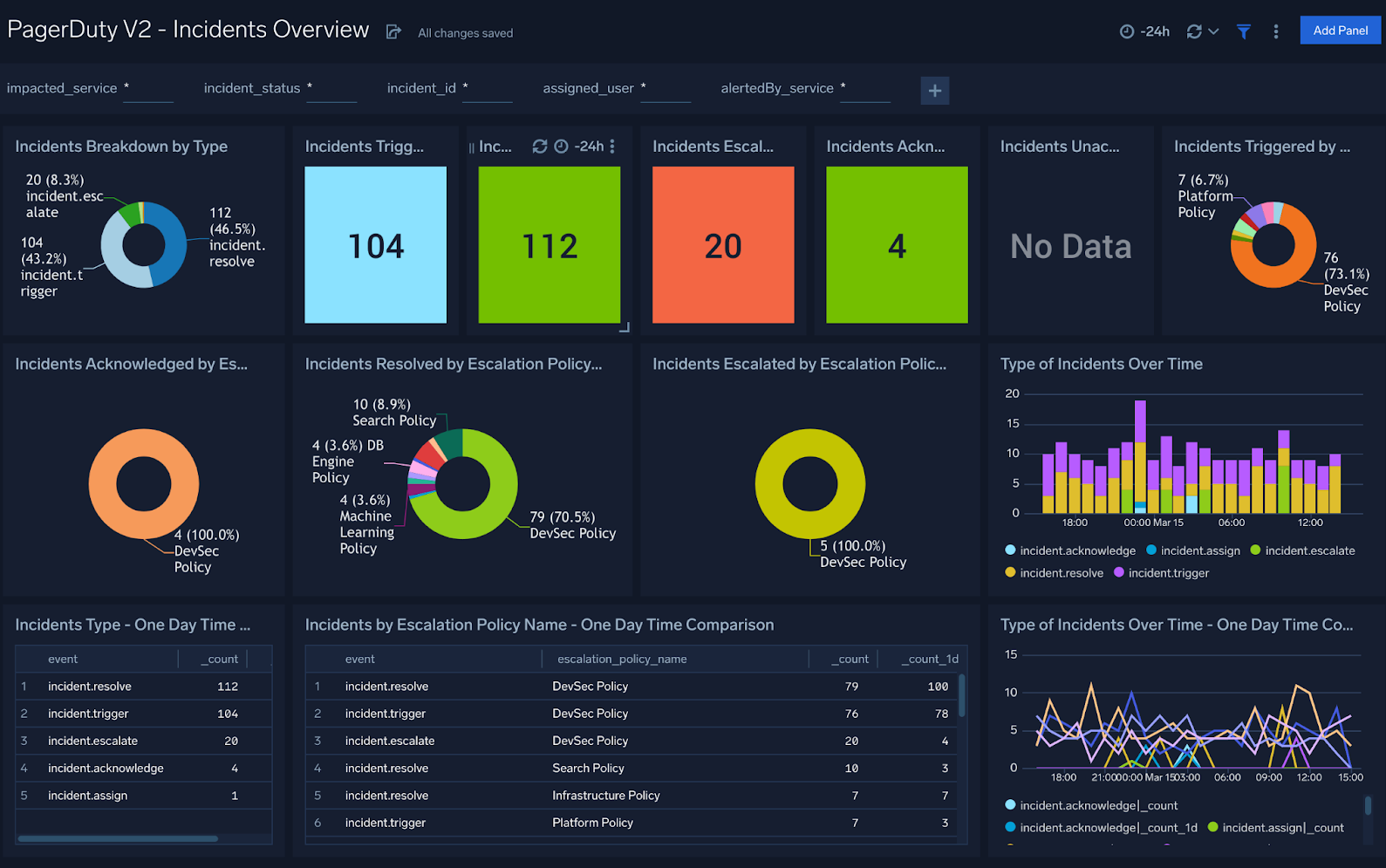Sort by the escalation_policy_name column header
1386x868 pixels.
(621, 659)
